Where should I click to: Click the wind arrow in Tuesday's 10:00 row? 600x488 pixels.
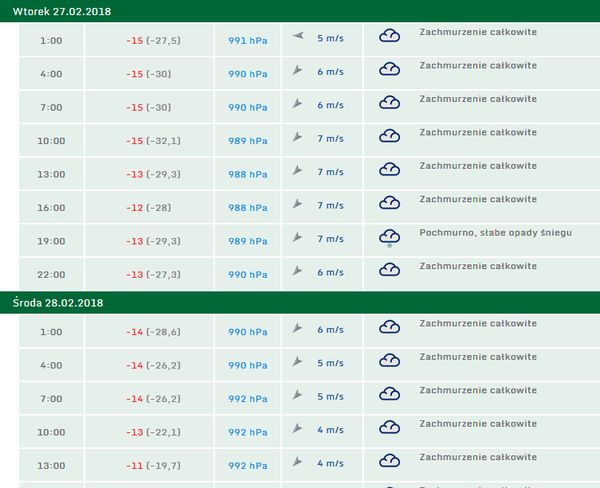pyautogui.click(x=297, y=137)
